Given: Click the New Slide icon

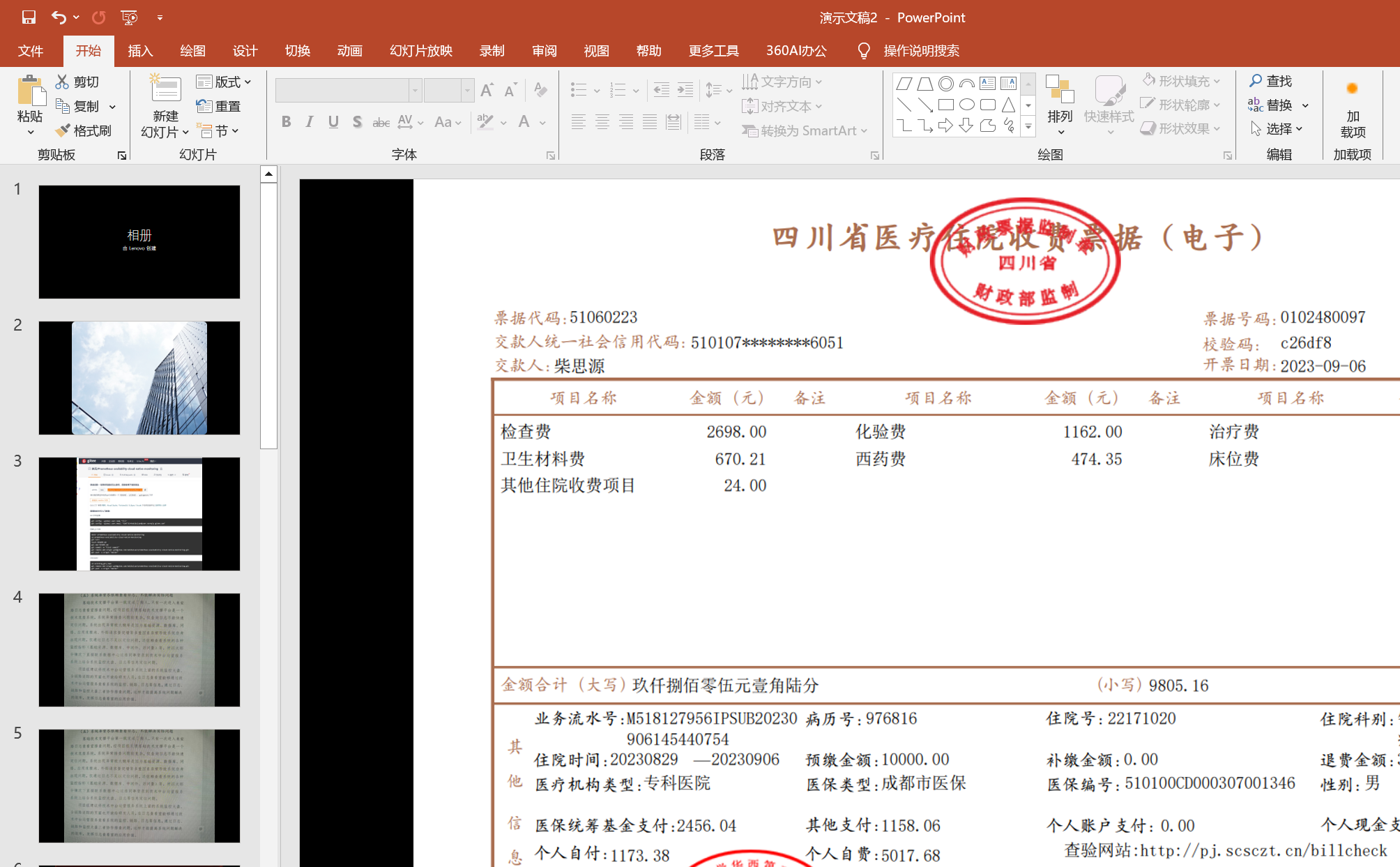Looking at the screenshot, I should (x=165, y=89).
